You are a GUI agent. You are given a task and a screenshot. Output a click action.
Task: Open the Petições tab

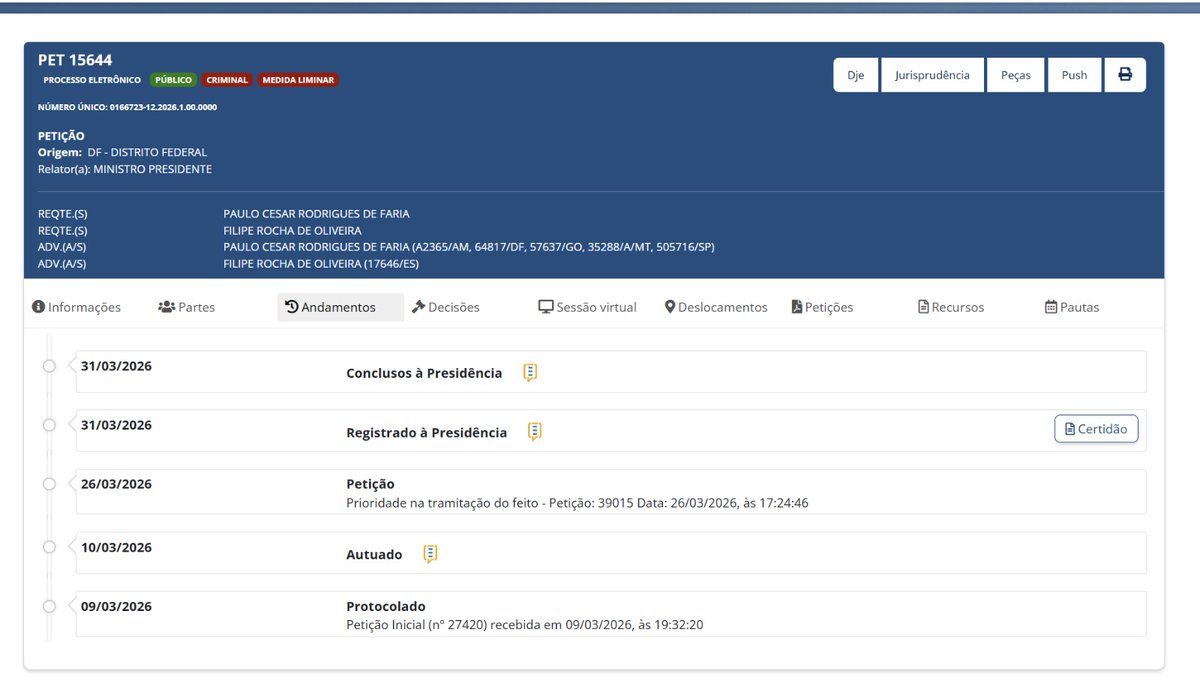click(x=823, y=307)
